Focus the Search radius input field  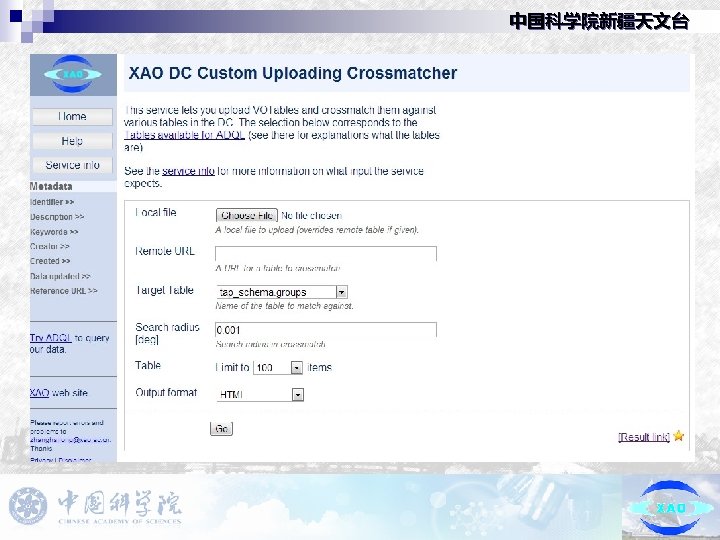[326, 330]
